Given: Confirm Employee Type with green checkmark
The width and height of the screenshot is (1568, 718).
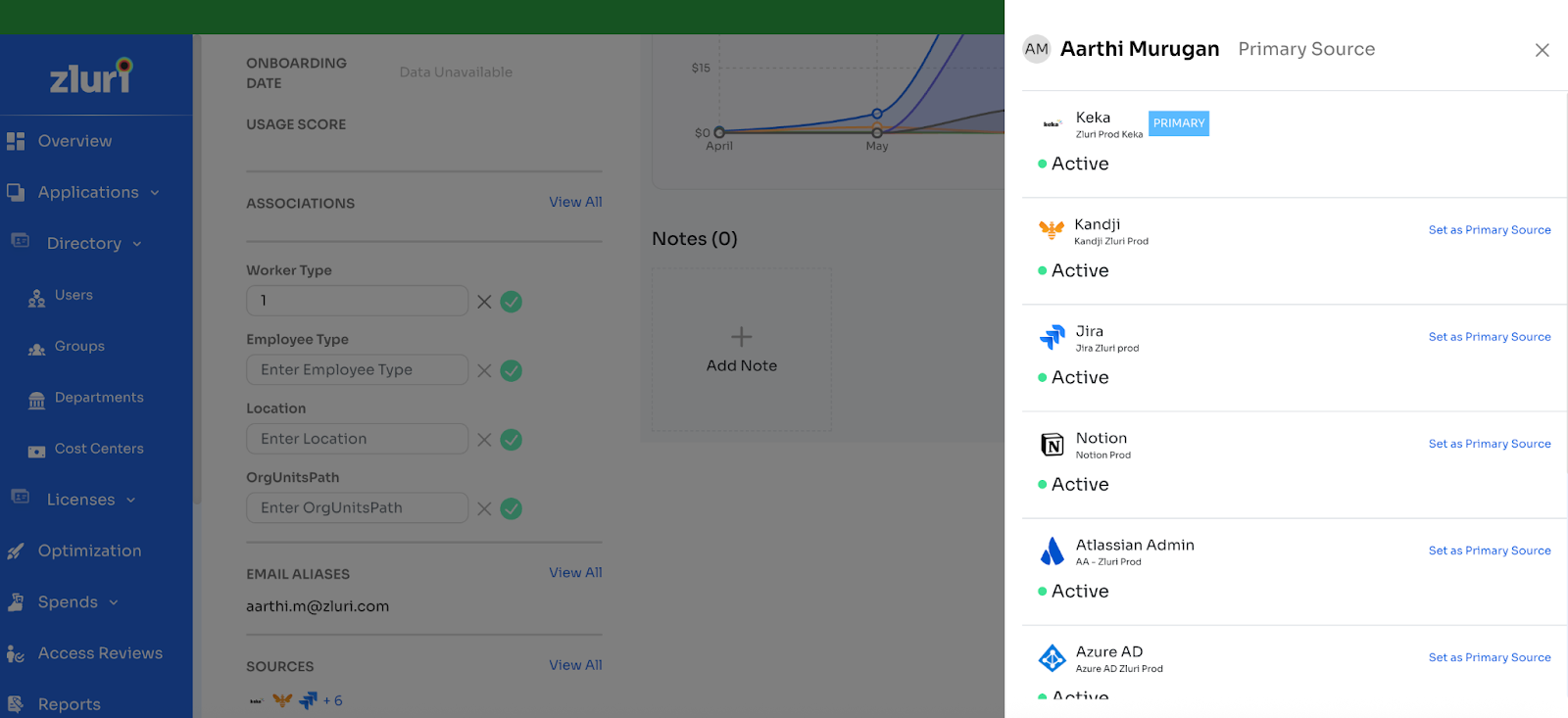Looking at the screenshot, I should [x=512, y=370].
